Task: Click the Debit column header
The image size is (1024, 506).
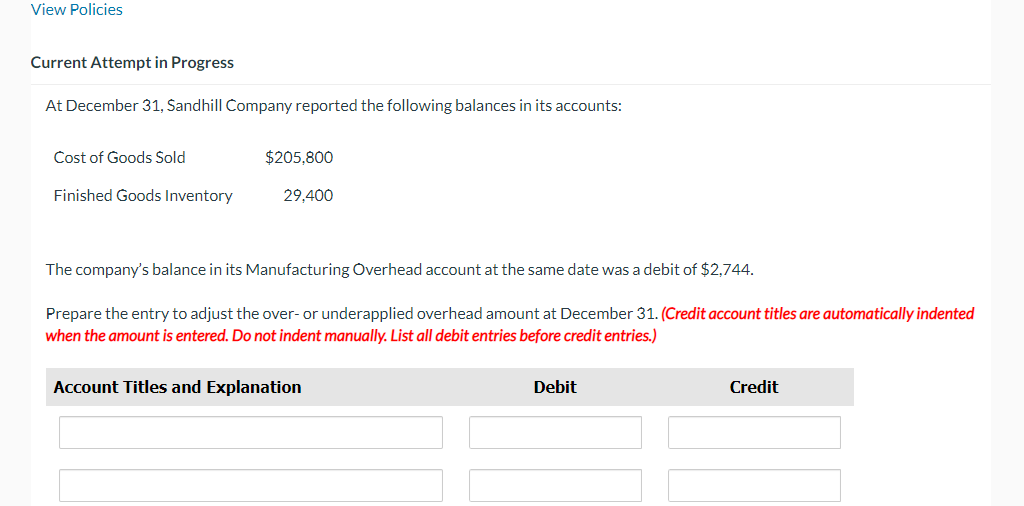Action: click(555, 387)
